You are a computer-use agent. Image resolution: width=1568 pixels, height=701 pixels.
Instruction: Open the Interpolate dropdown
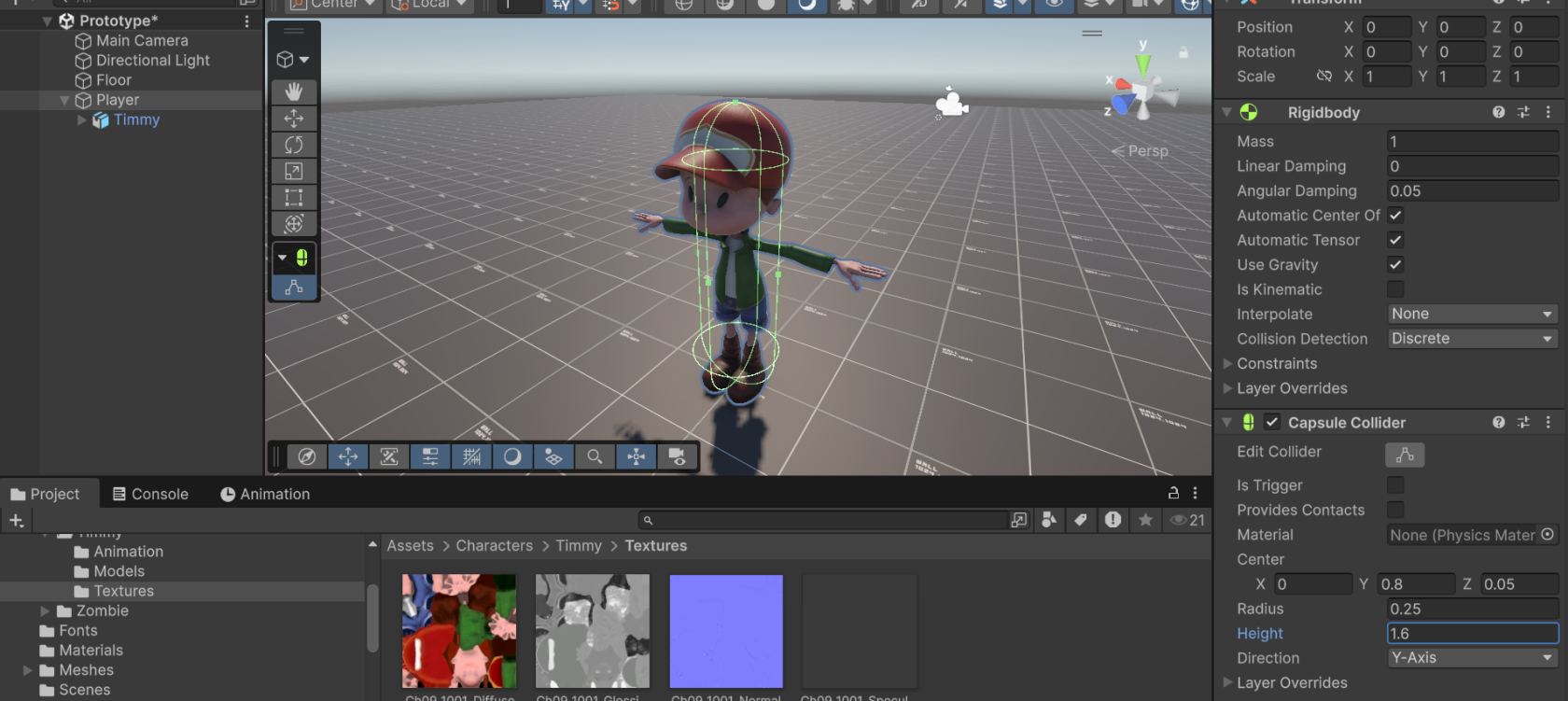1473,315
